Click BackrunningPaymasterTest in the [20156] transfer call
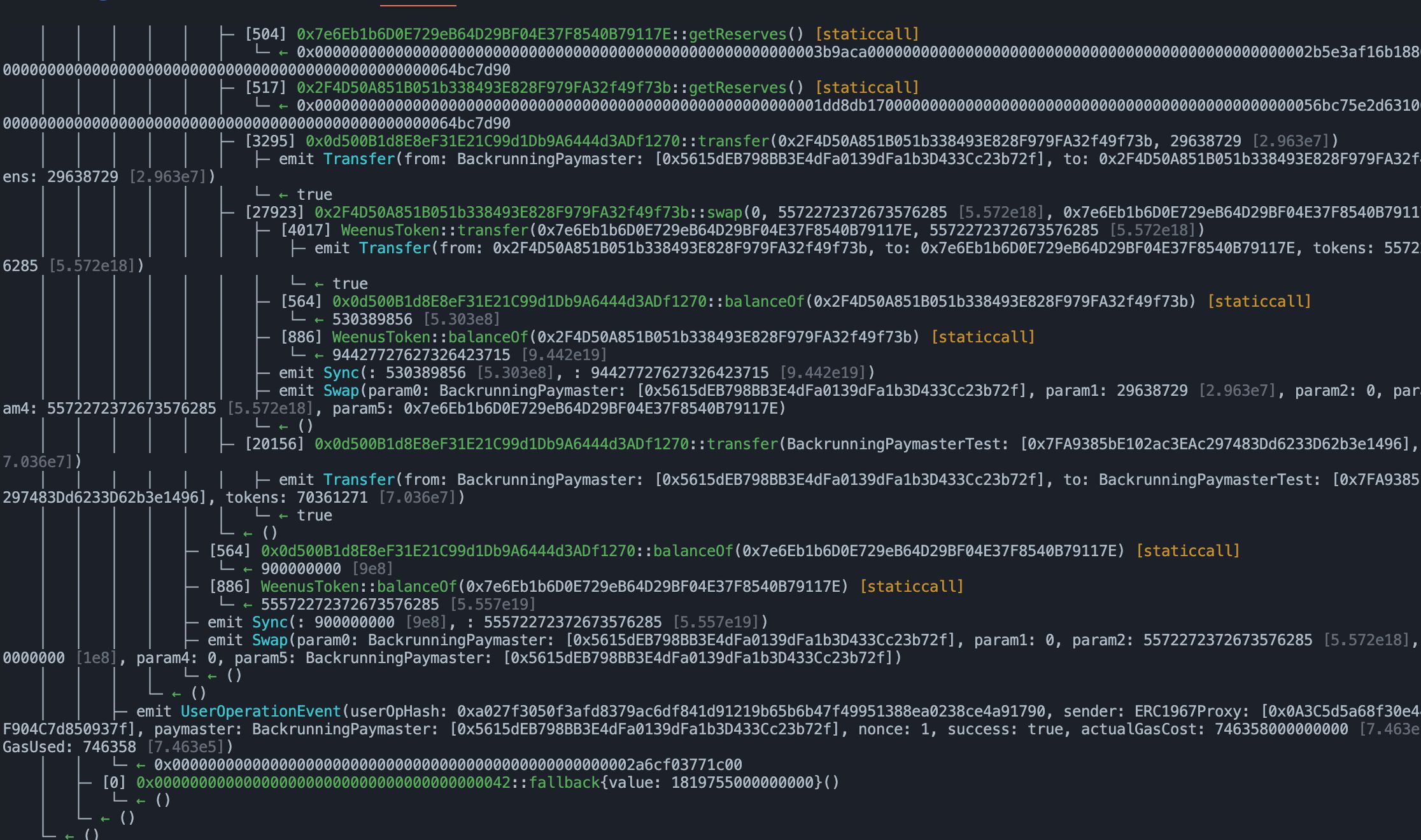The image size is (1421, 840). click(893, 444)
